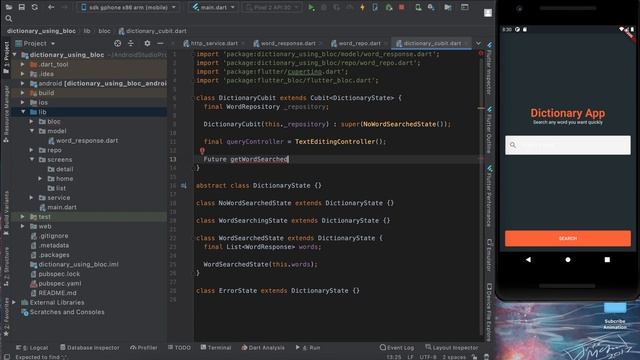The height and width of the screenshot is (360, 640).
Task: Open the Emulator side panel tab
Action: click(489, 255)
